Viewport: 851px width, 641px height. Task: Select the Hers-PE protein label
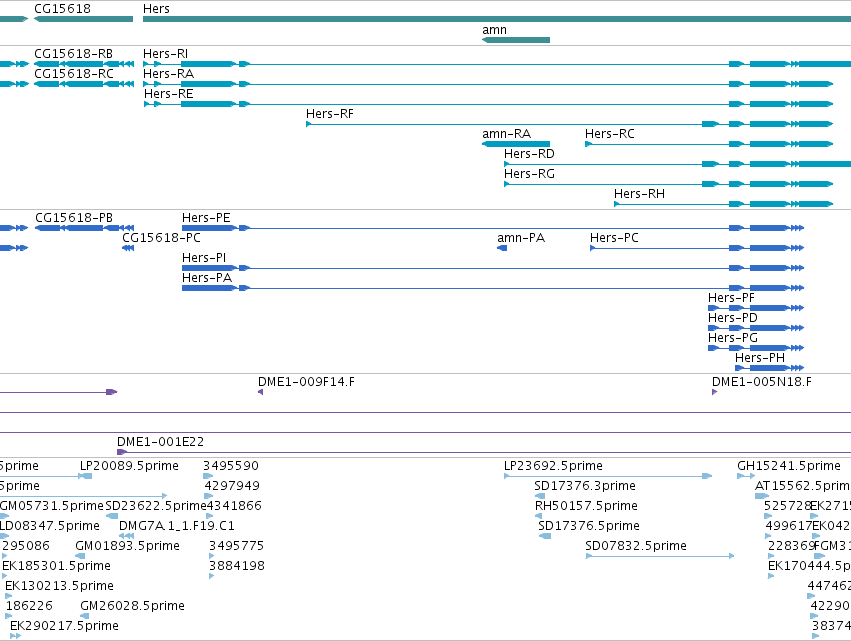[x=206, y=218]
